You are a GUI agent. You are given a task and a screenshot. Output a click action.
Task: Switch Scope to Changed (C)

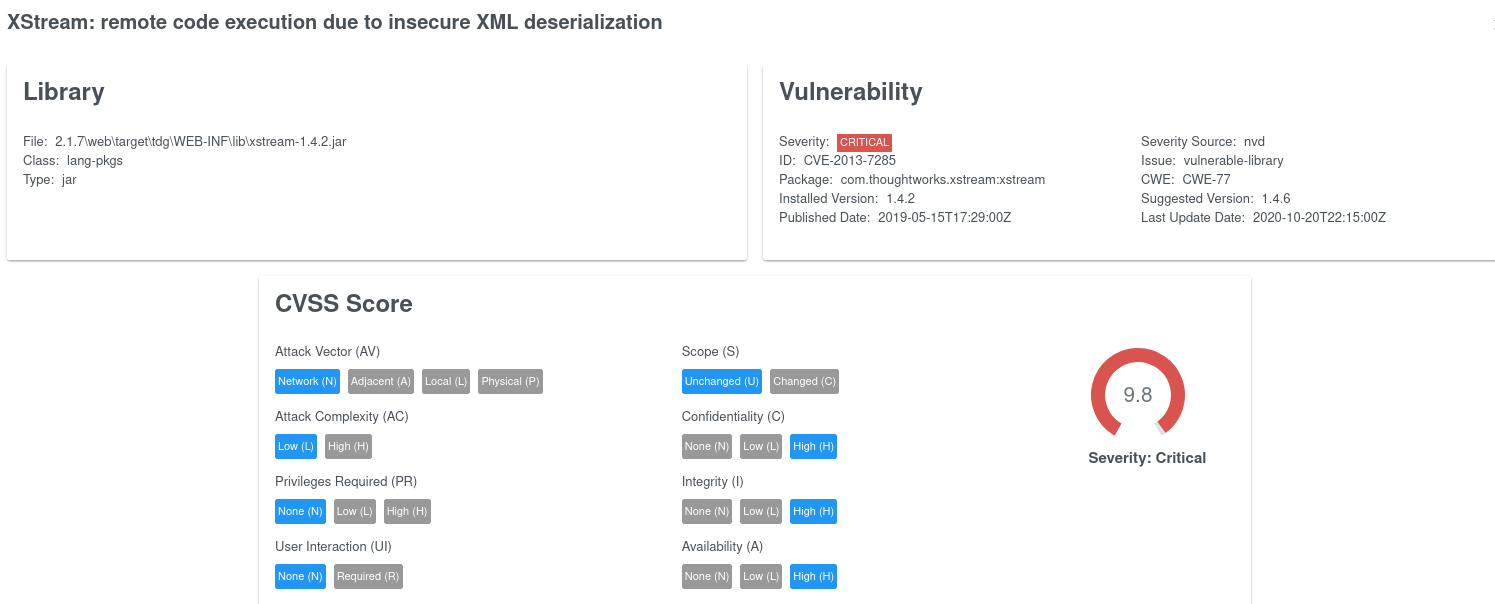(x=804, y=381)
